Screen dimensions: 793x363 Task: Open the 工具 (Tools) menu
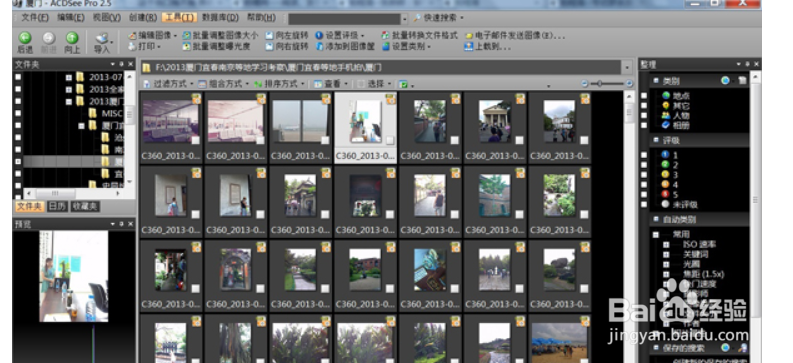[179, 18]
